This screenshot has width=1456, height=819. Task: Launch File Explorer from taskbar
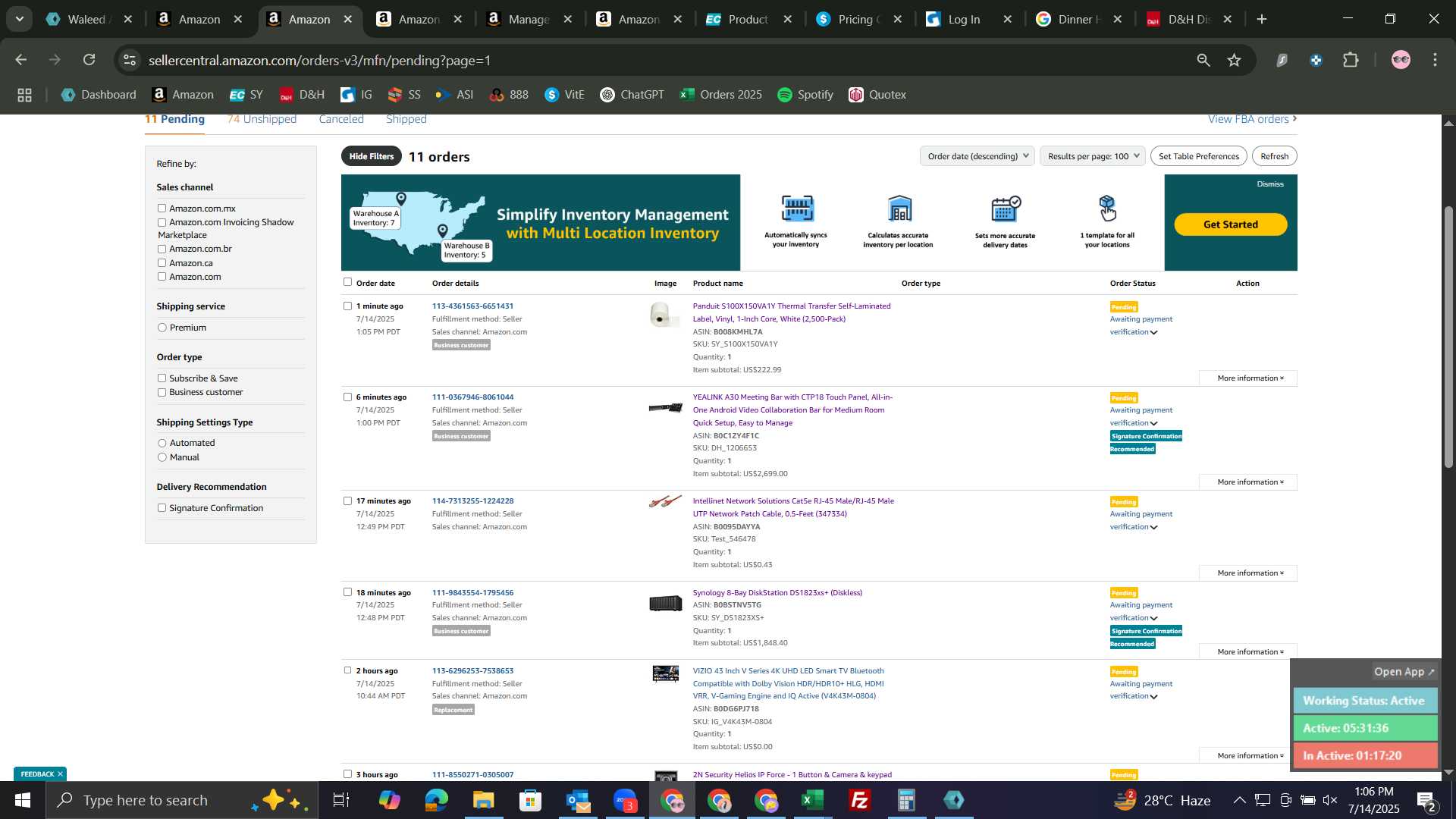point(483,800)
